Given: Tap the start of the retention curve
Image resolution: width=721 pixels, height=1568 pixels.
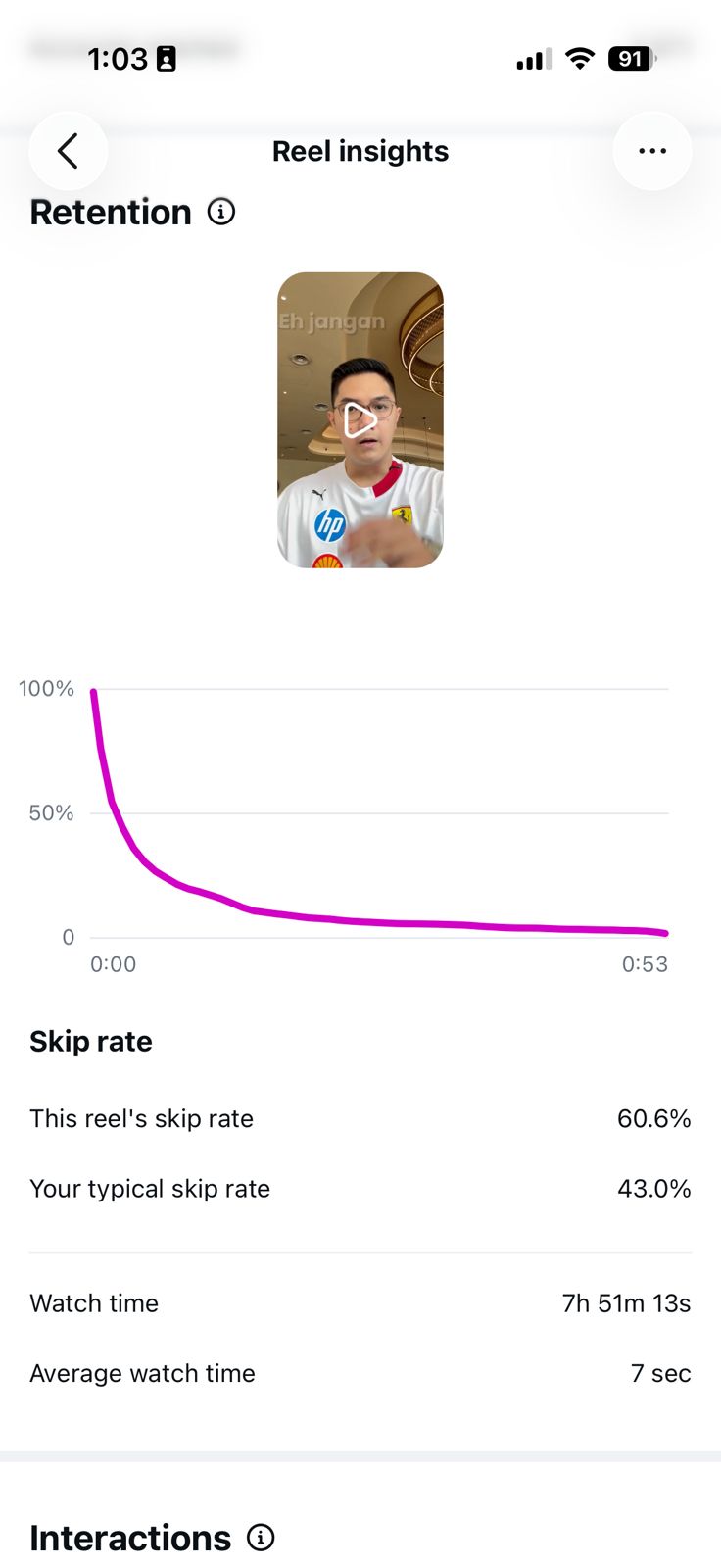Looking at the screenshot, I should (93, 692).
